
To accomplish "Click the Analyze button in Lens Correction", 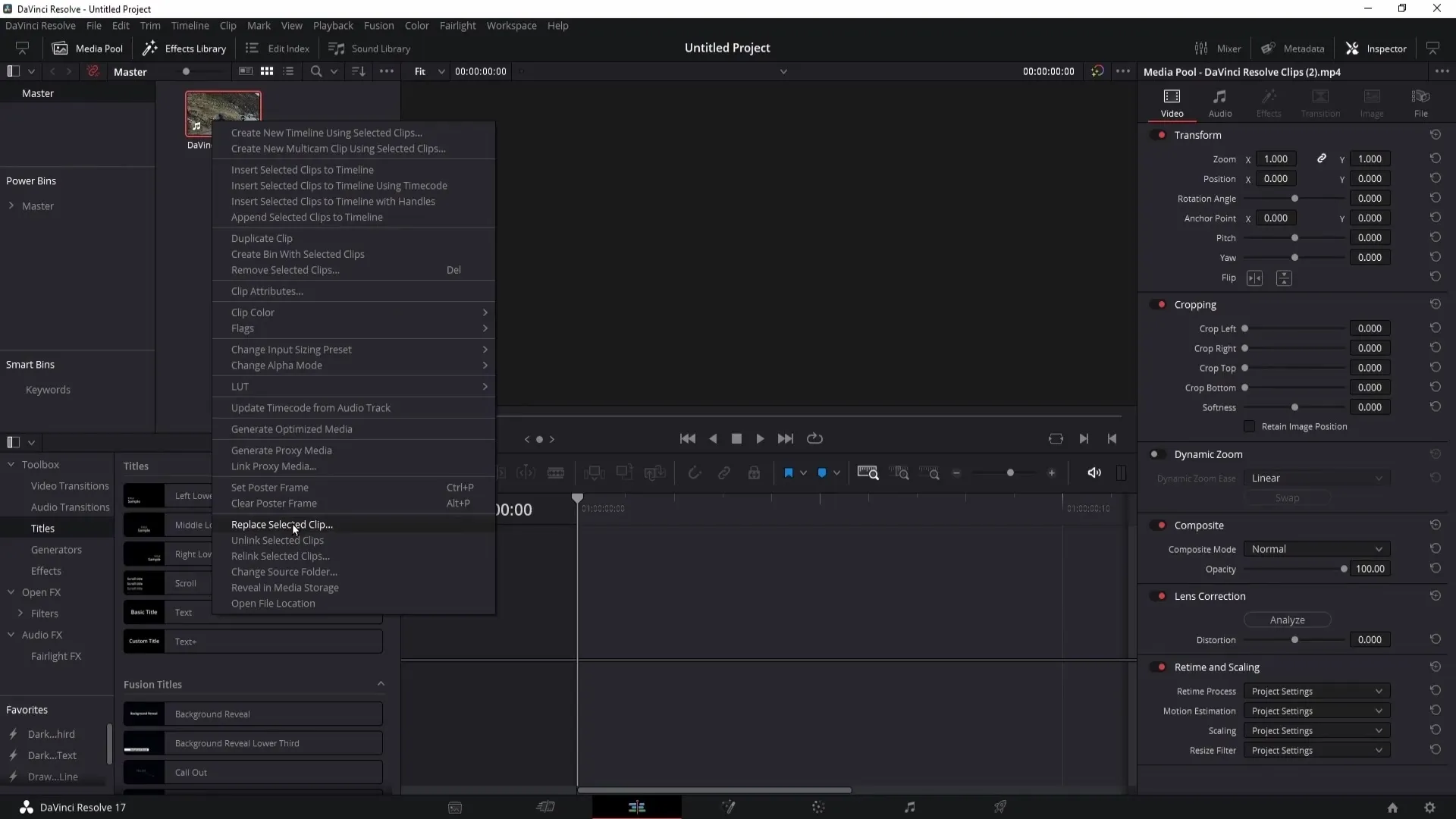I will [x=1287, y=620].
